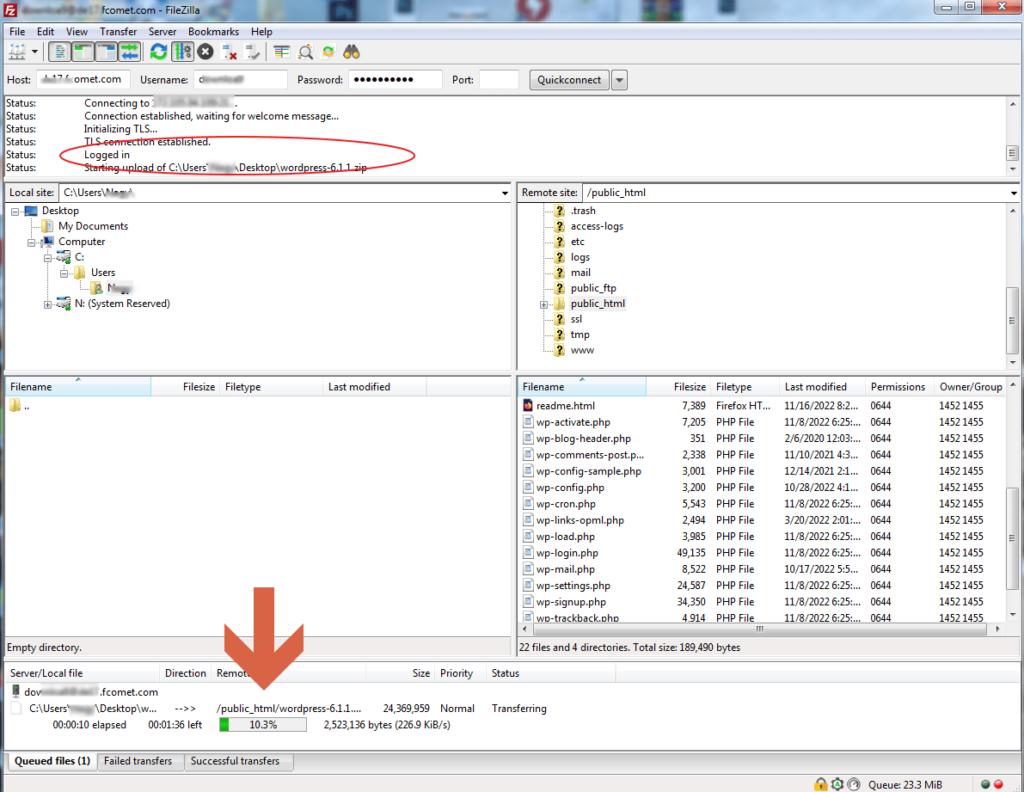Enable synchronized browsing
Viewport: 1024px width, 792px height.
tap(328, 52)
